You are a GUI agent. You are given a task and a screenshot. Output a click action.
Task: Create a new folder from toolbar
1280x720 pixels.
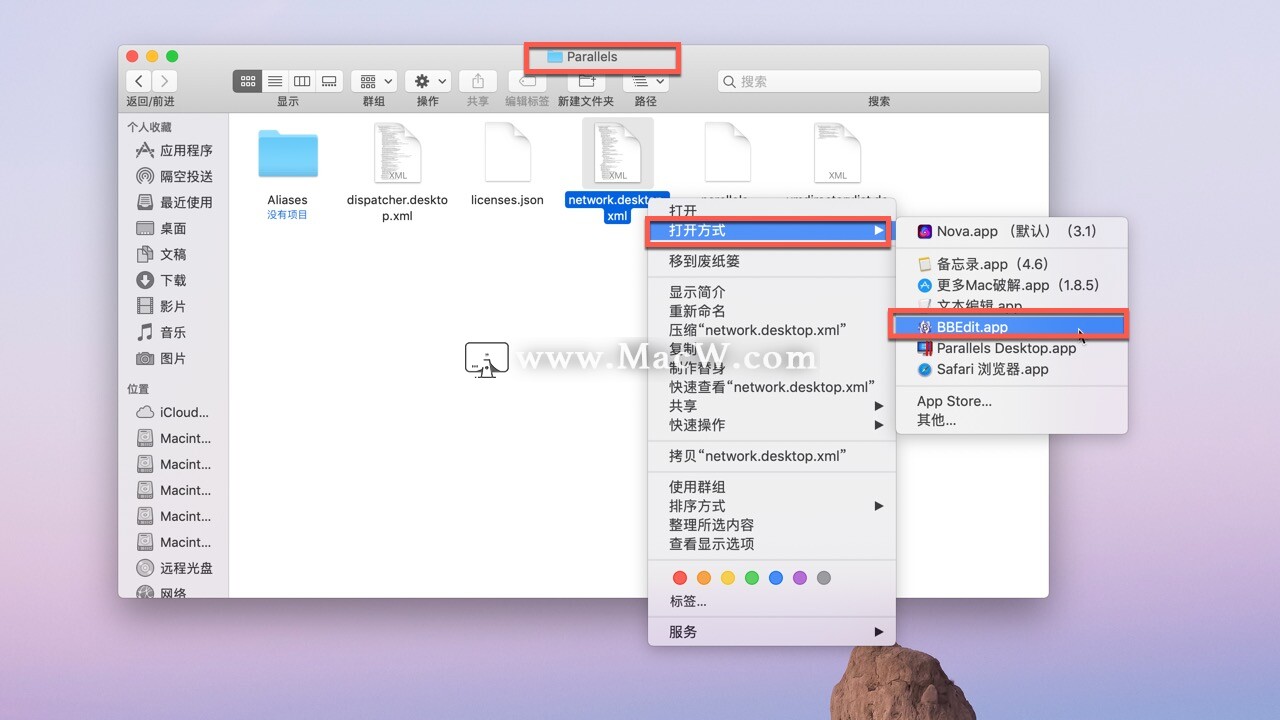click(586, 81)
